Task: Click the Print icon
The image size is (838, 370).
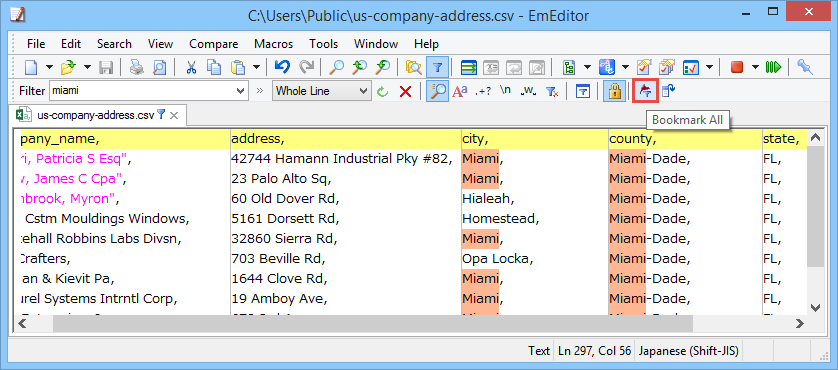Action: point(137,67)
